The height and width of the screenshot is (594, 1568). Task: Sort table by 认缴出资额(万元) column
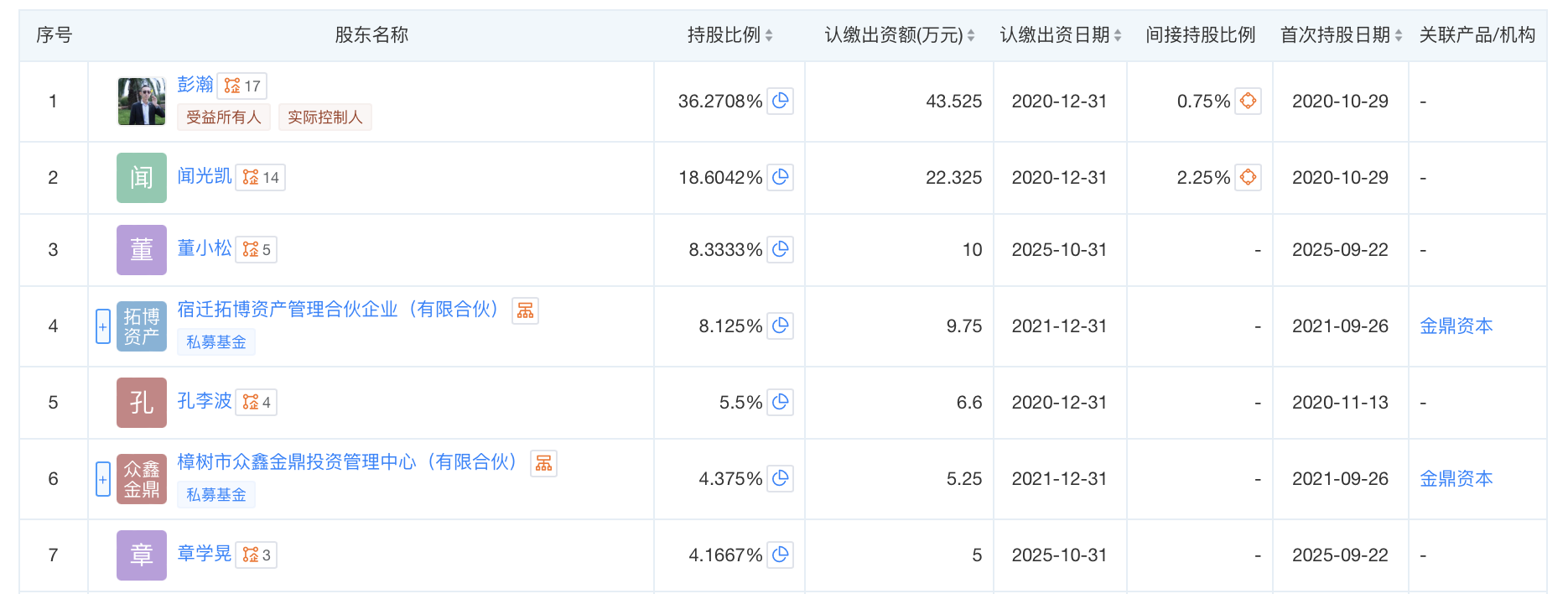point(971,35)
